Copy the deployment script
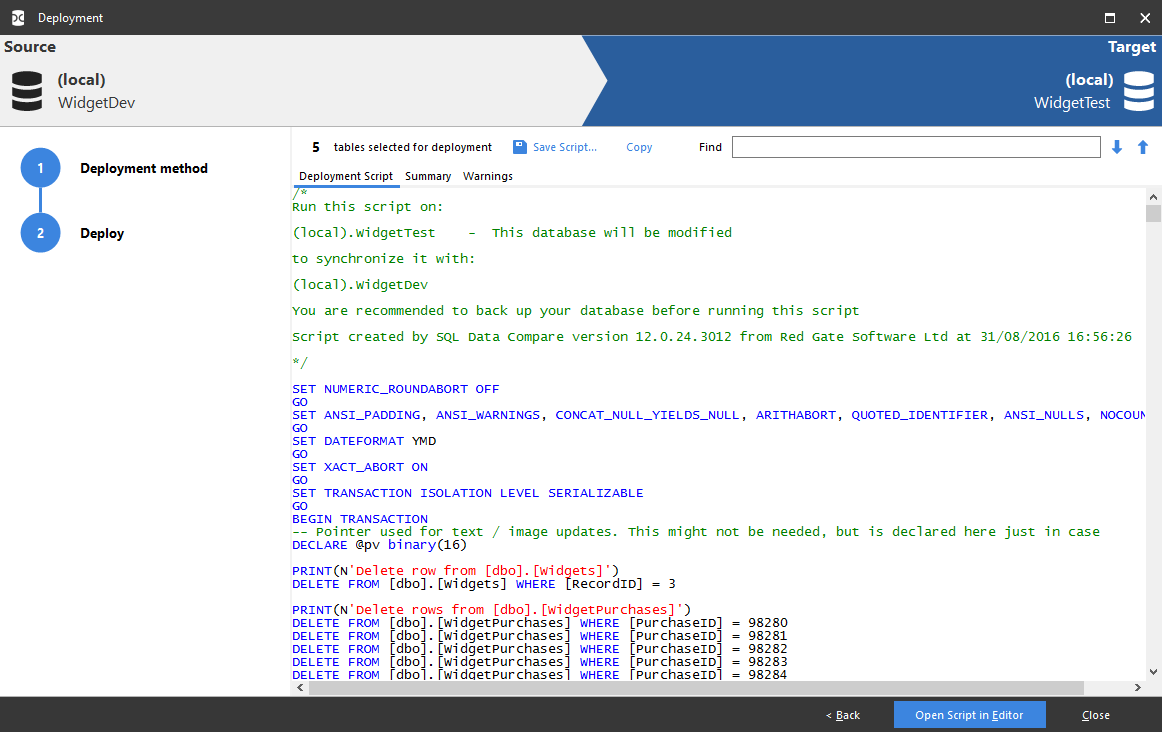The width and height of the screenshot is (1162, 732). click(x=639, y=147)
